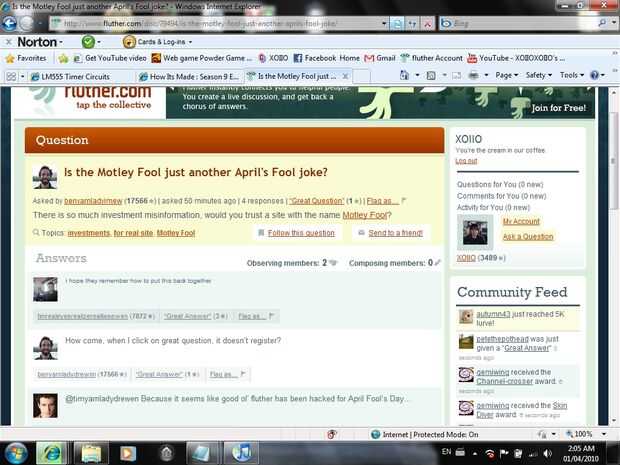Click the Home icon in the command bar

point(405,75)
